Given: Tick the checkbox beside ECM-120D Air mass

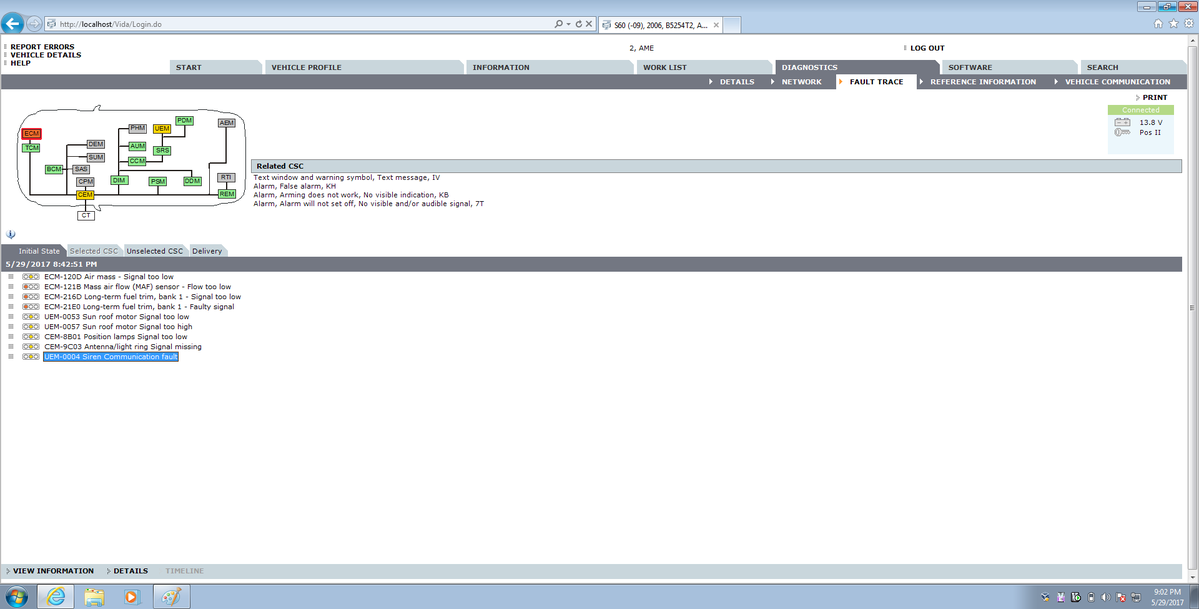Looking at the screenshot, I should 11,277.
